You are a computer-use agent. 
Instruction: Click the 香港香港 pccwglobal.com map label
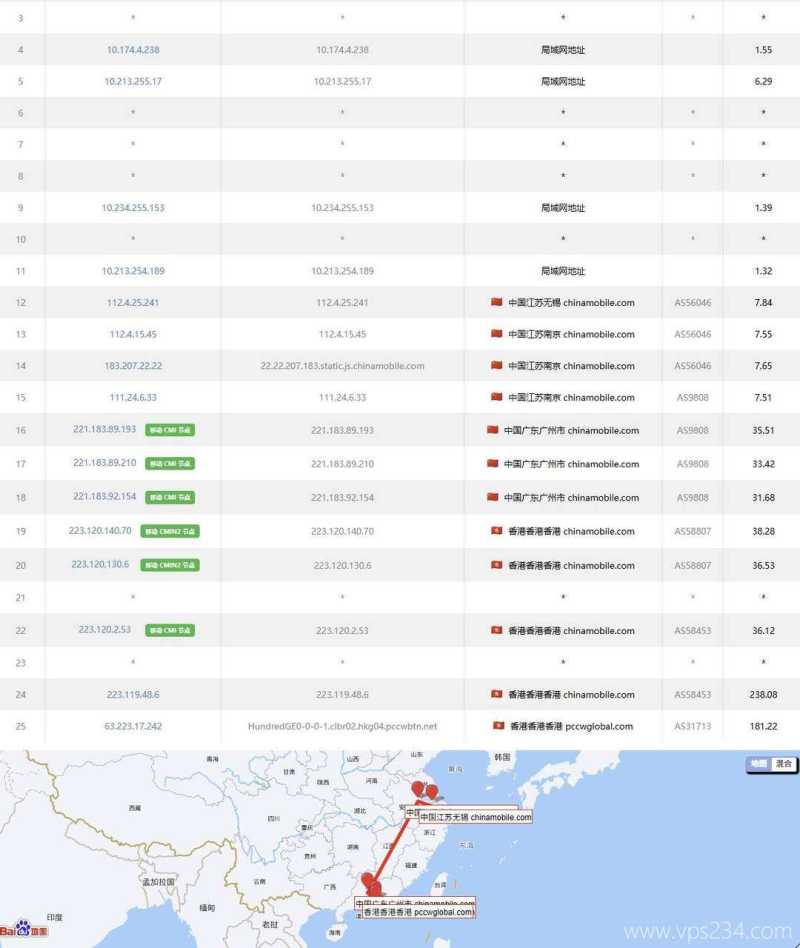pyautogui.click(x=420, y=912)
